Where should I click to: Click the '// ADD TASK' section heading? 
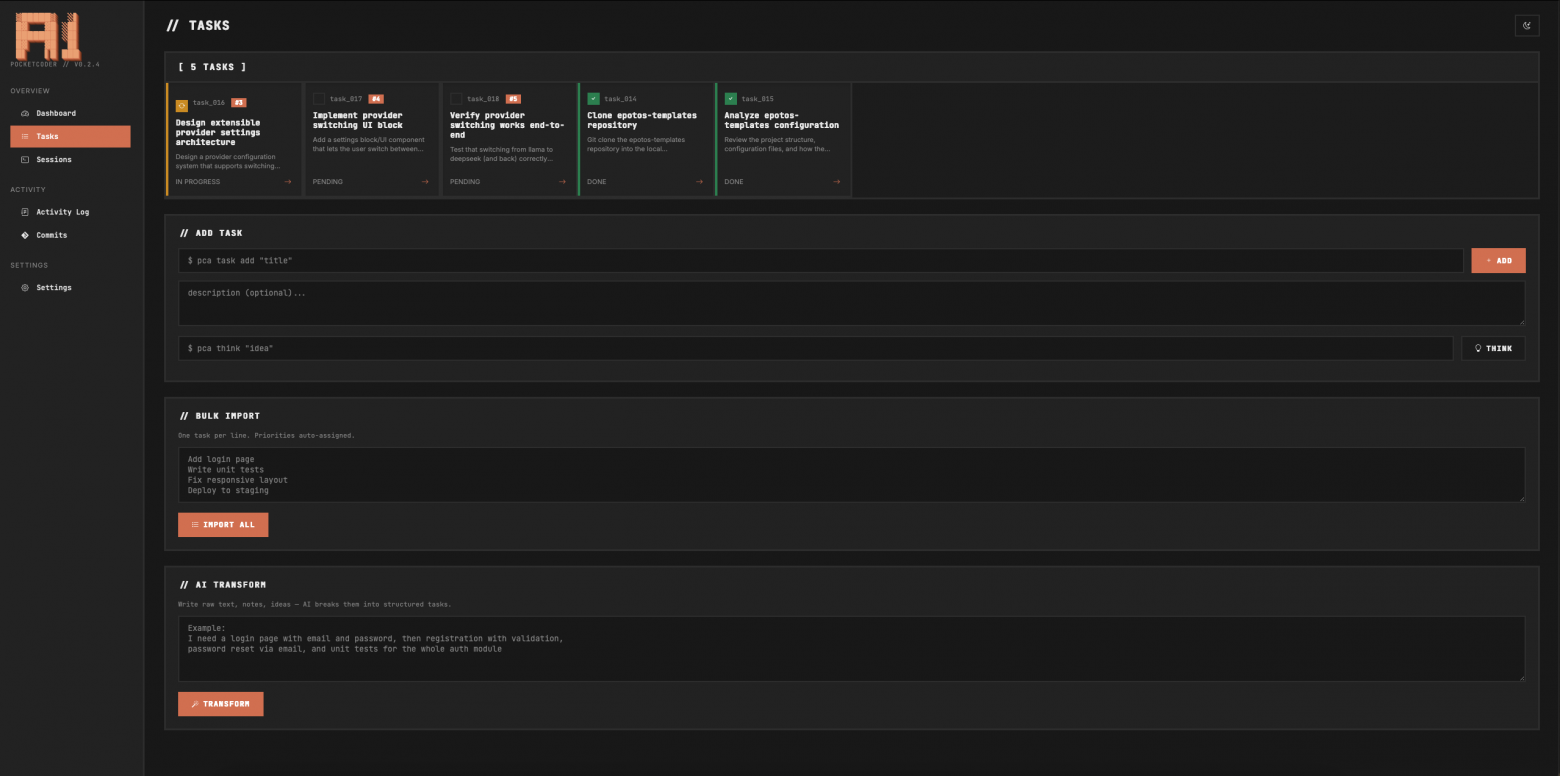click(211, 233)
